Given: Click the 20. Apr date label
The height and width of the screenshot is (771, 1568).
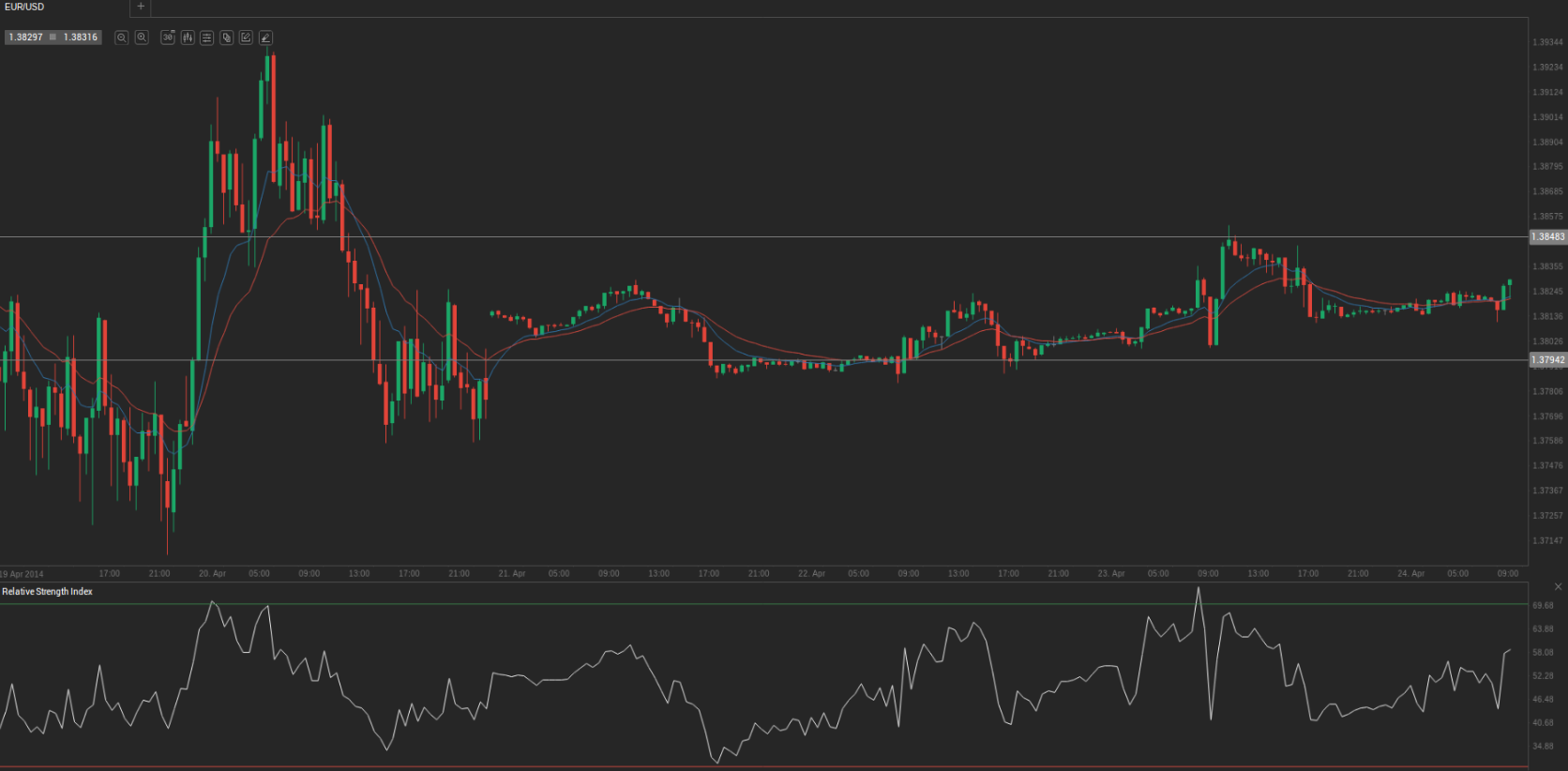Looking at the screenshot, I should [x=212, y=573].
